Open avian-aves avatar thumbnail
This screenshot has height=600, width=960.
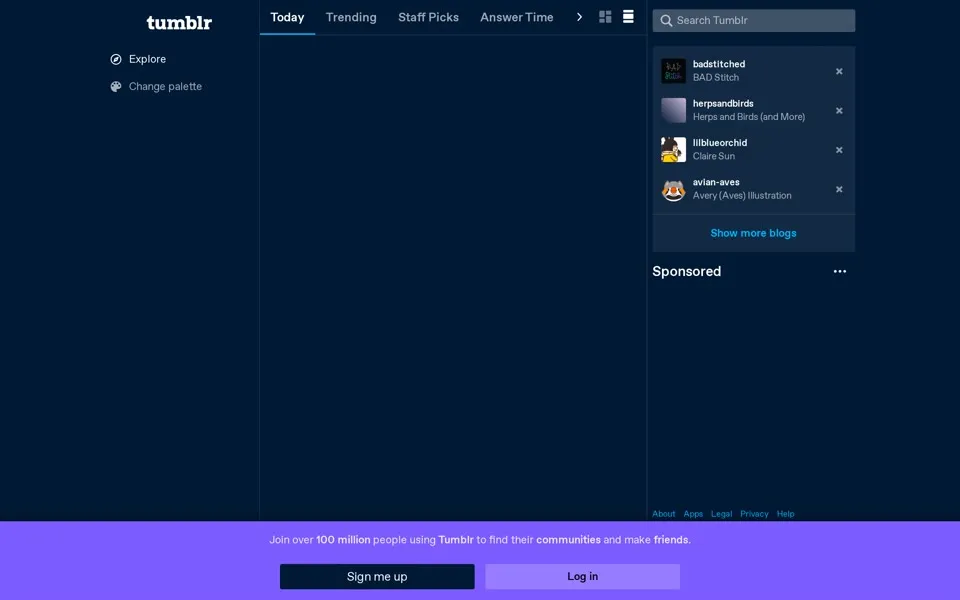pyautogui.click(x=673, y=189)
